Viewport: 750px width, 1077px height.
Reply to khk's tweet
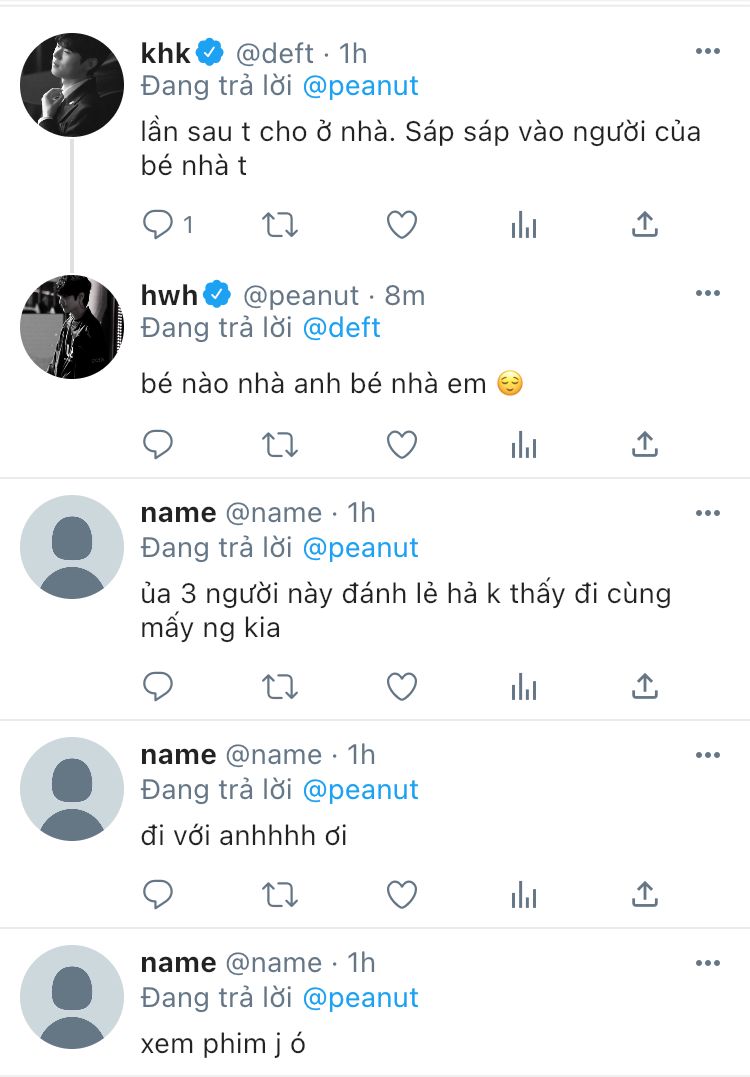(x=159, y=226)
